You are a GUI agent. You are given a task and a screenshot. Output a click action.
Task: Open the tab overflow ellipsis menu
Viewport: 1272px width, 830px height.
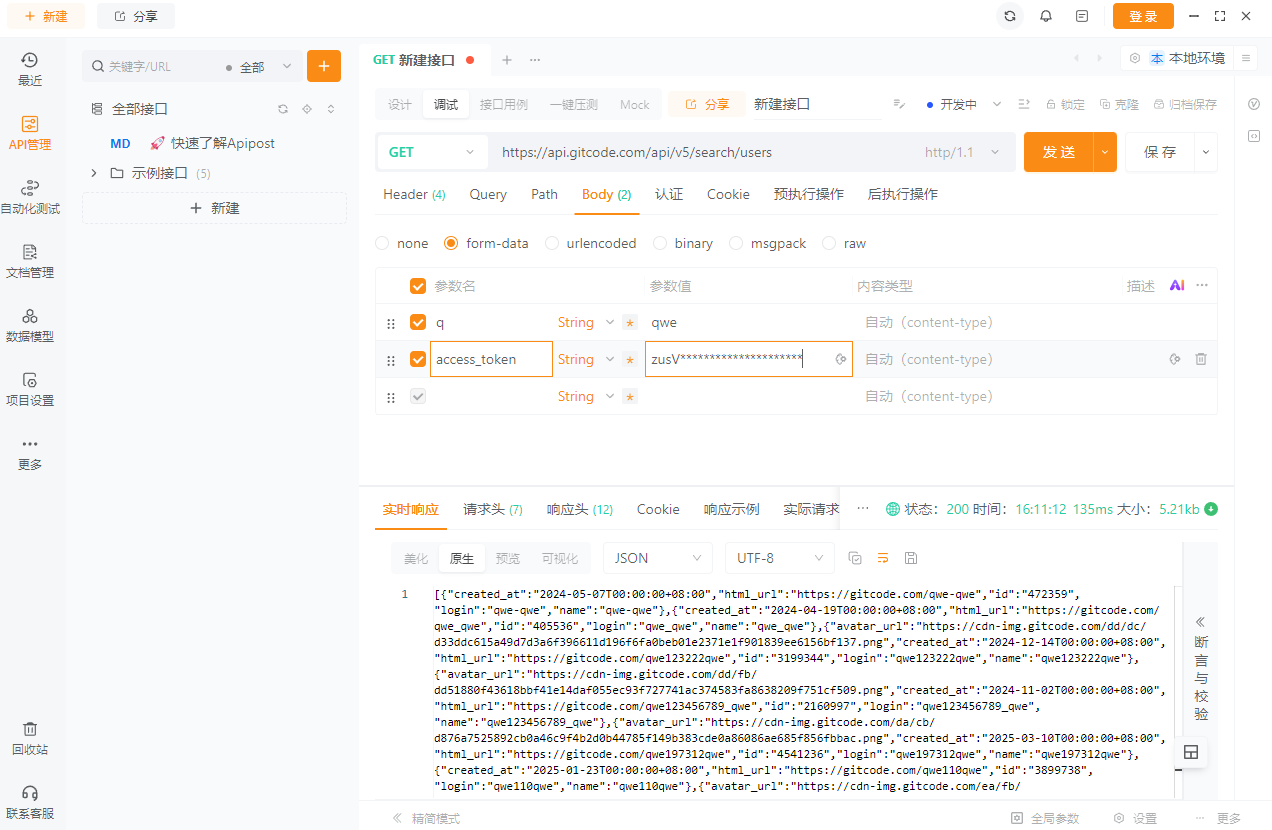535,60
